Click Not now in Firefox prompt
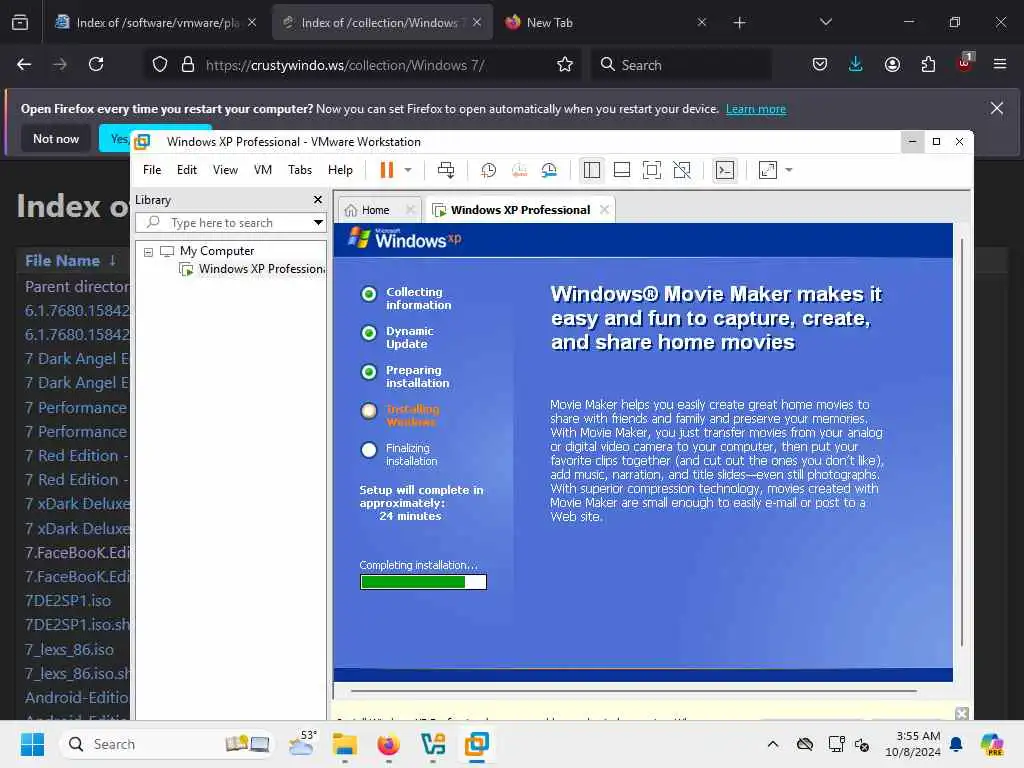Image resolution: width=1024 pixels, height=768 pixels. tap(56, 138)
